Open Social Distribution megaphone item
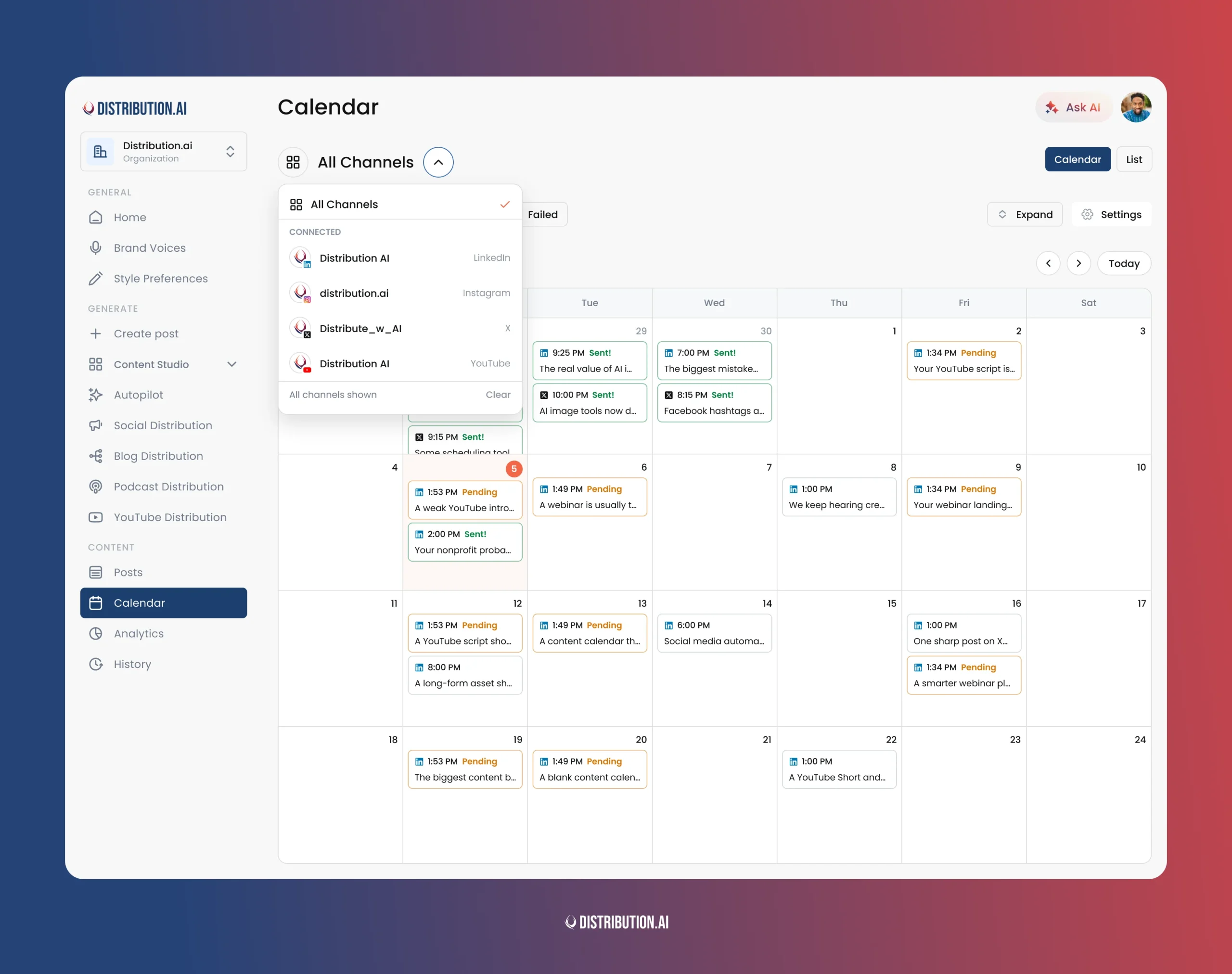 [x=163, y=425]
